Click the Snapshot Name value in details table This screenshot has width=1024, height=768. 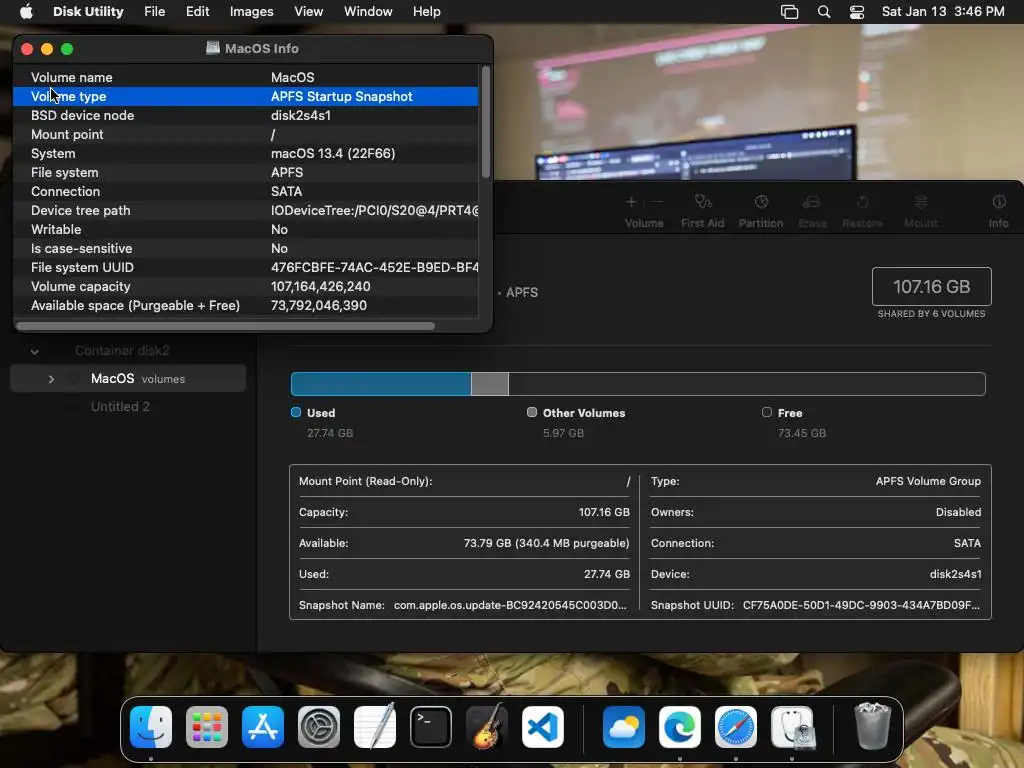point(510,605)
